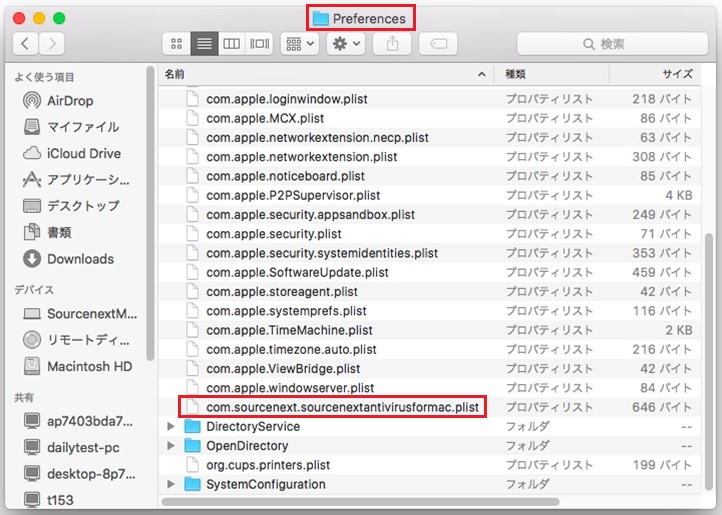Open iCloud Drive in the sidebar

(72, 153)
